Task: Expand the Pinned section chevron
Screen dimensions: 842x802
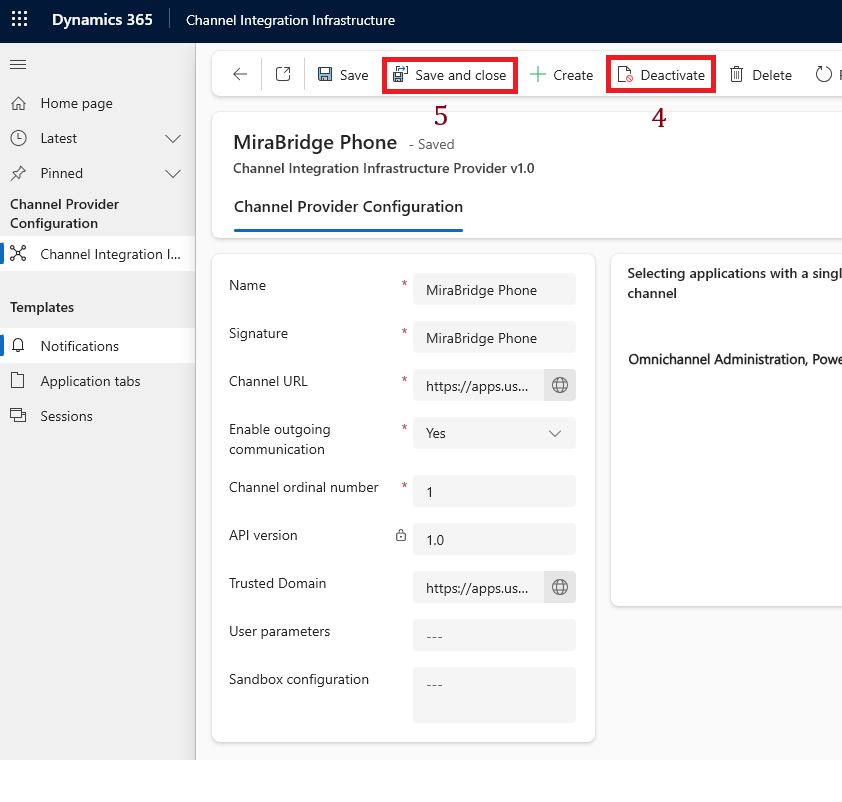Action: point(173,173)
